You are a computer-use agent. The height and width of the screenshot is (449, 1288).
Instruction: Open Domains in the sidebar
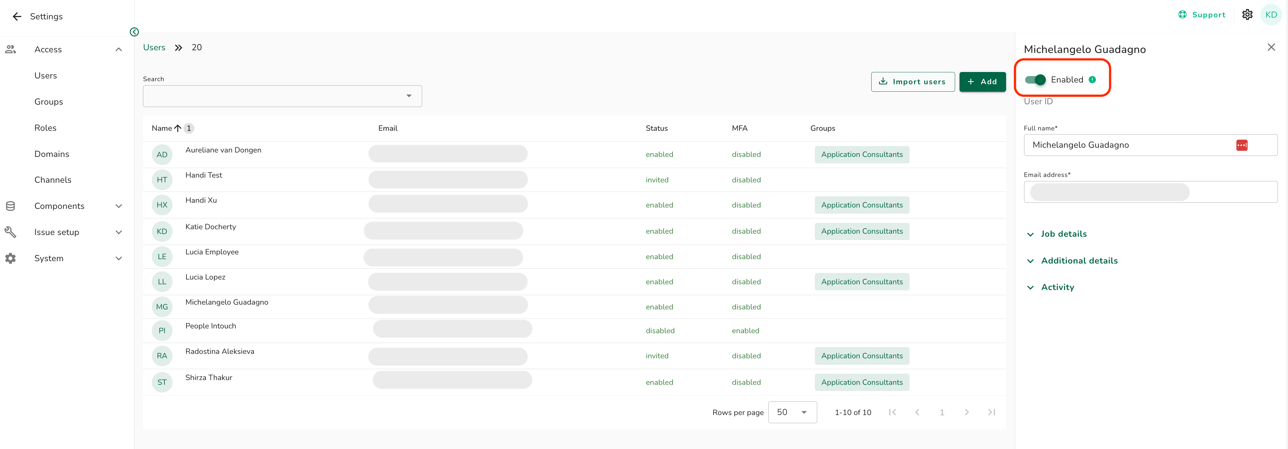click(52, 154)
